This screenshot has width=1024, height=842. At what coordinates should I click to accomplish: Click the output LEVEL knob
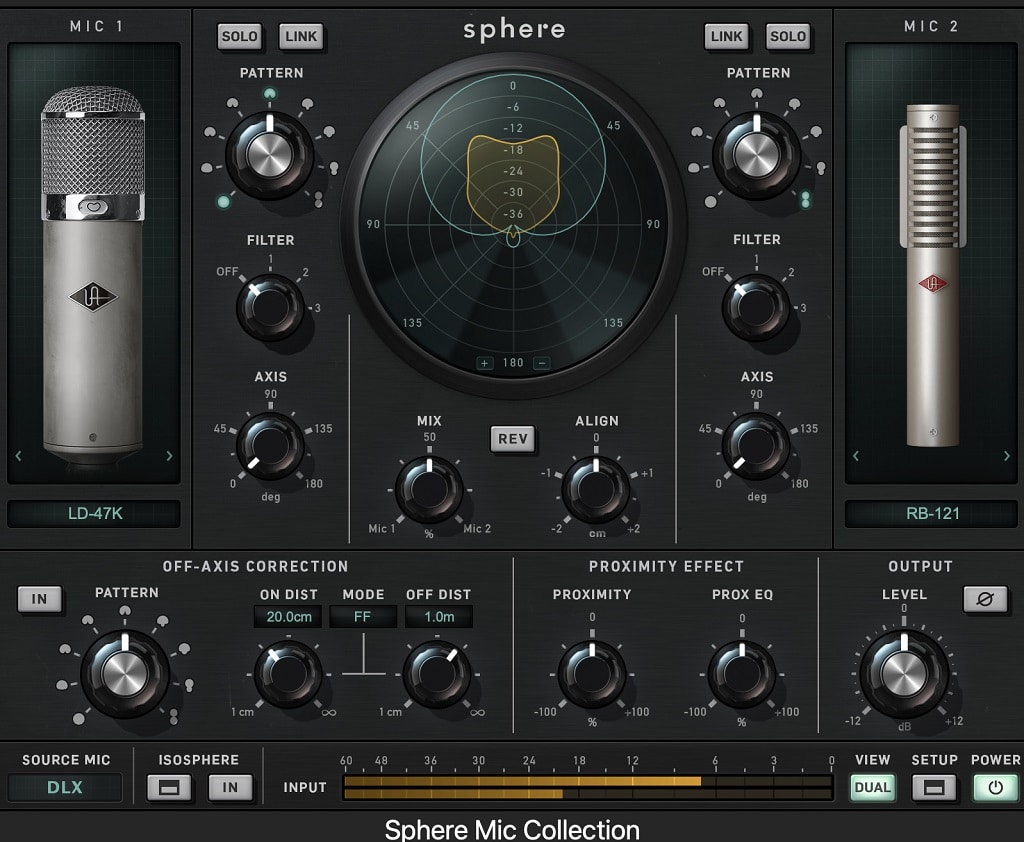[904, 674]
